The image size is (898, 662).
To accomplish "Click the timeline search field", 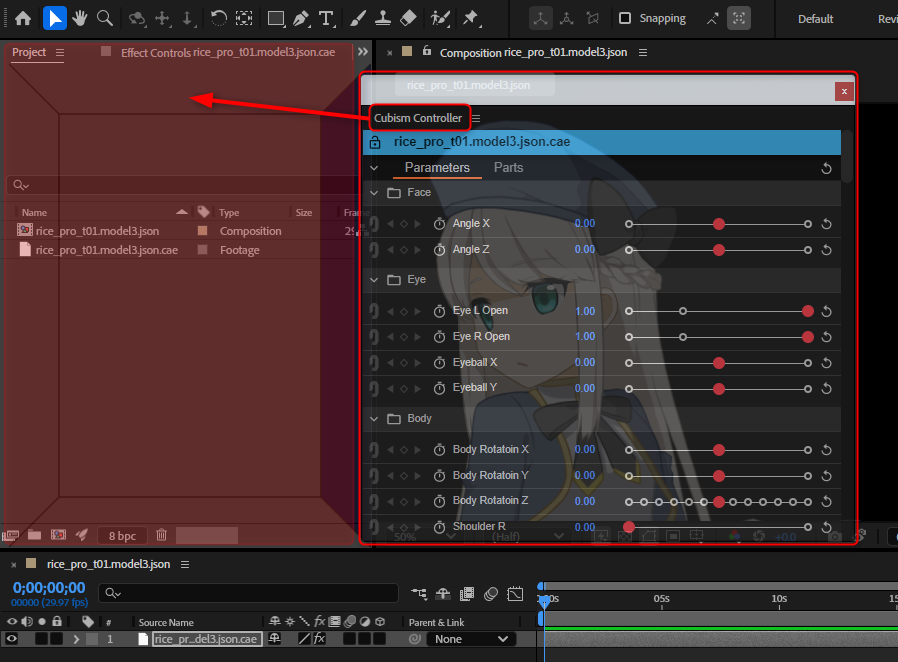I will point(249,593).
